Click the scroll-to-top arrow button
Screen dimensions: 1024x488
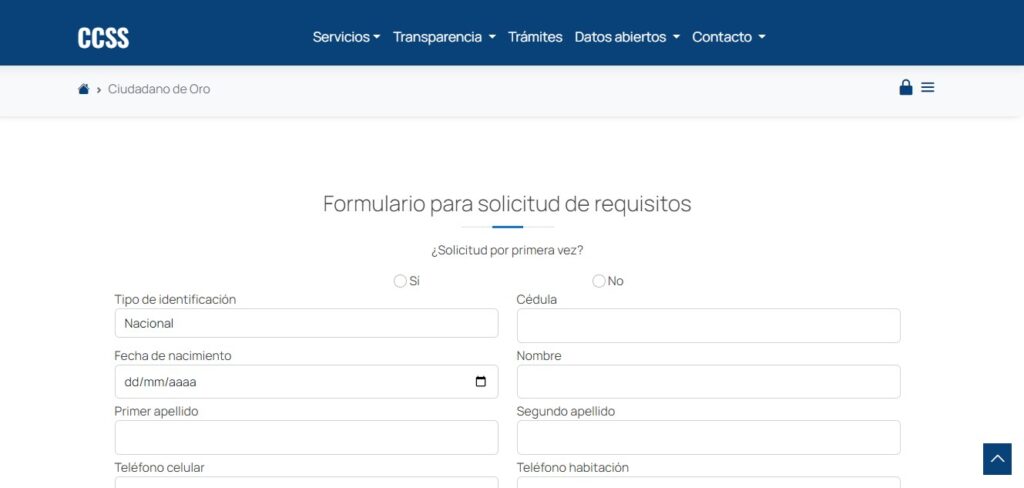tap(997, 459)
